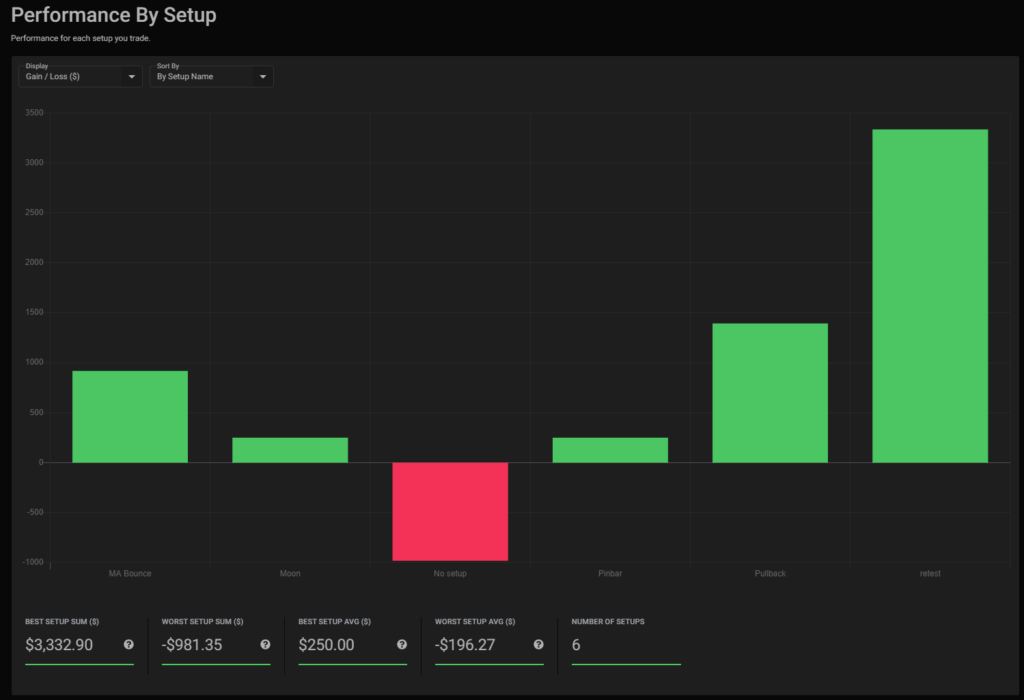Click the retest label on the x-axis
Screen dimensions: 1024x700
(930, 573)
